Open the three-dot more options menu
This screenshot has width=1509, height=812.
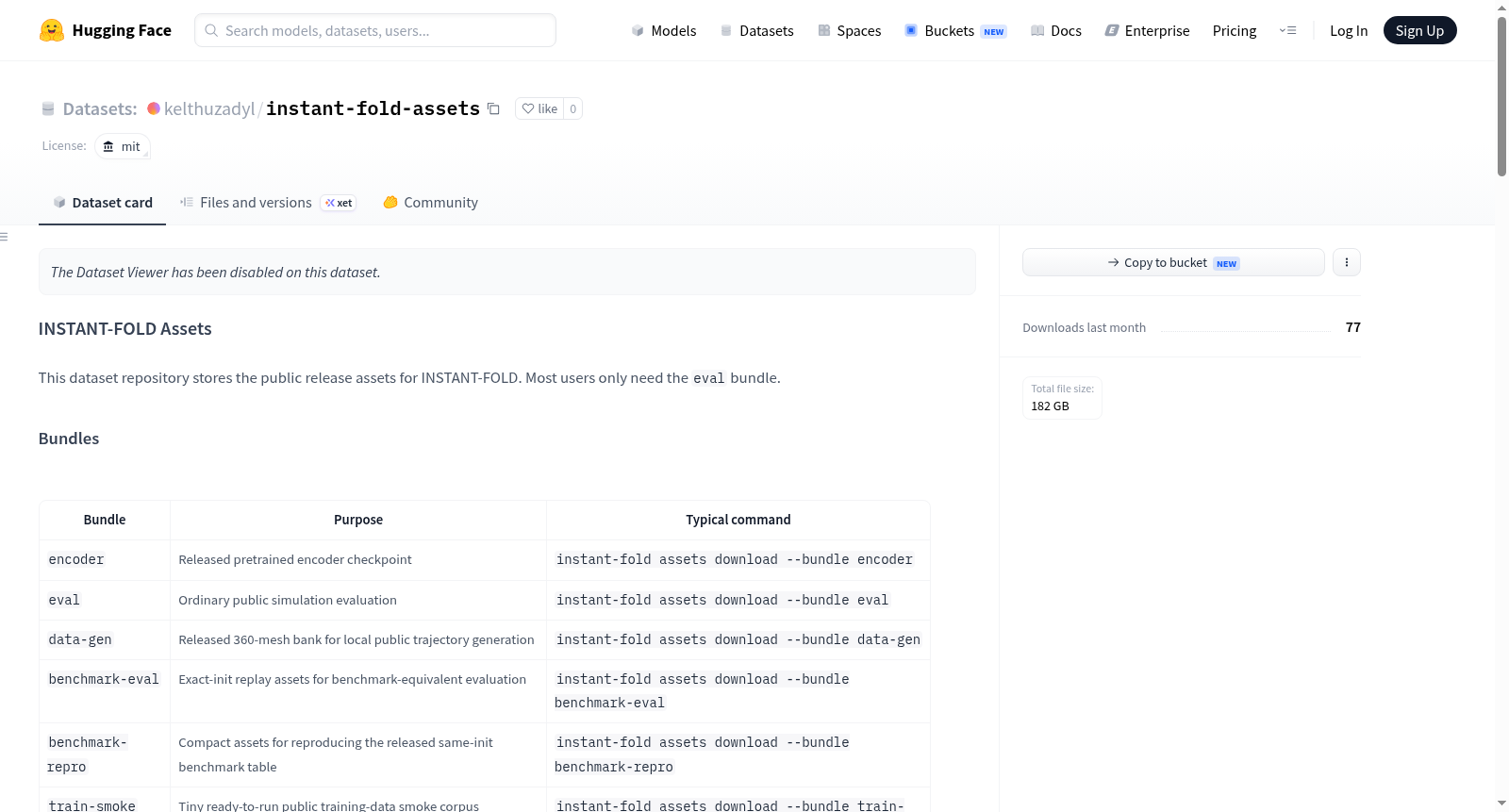point(1347,262)
